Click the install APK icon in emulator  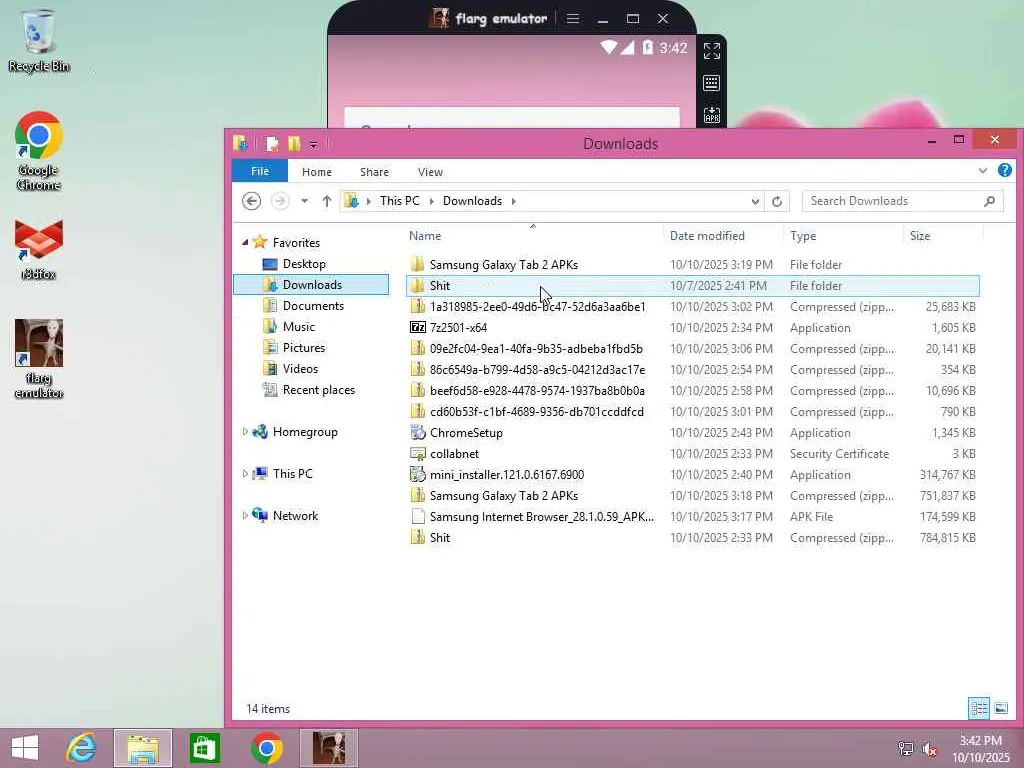(x=712, y=115)
